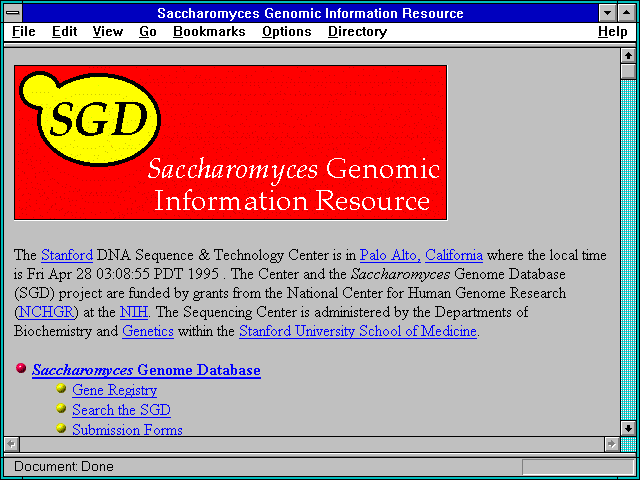Click the vertical scrollbar down arrow
The width and height of the screenshot is (640, 480).
tap(628, 428)
